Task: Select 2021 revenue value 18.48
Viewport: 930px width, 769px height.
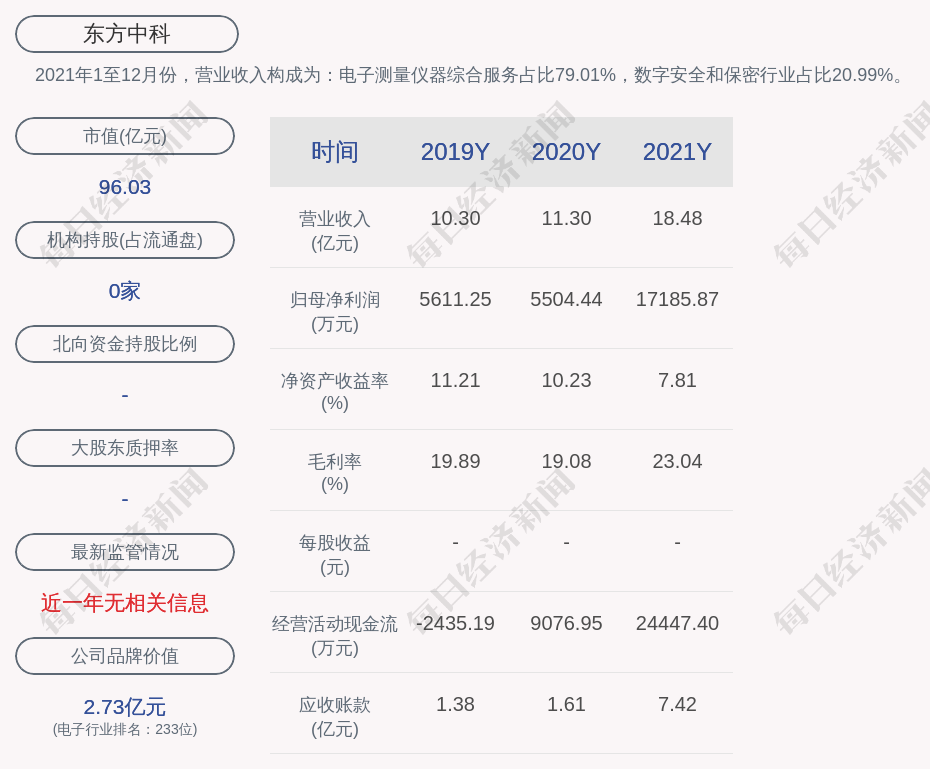Action: (x=677, y=218)
